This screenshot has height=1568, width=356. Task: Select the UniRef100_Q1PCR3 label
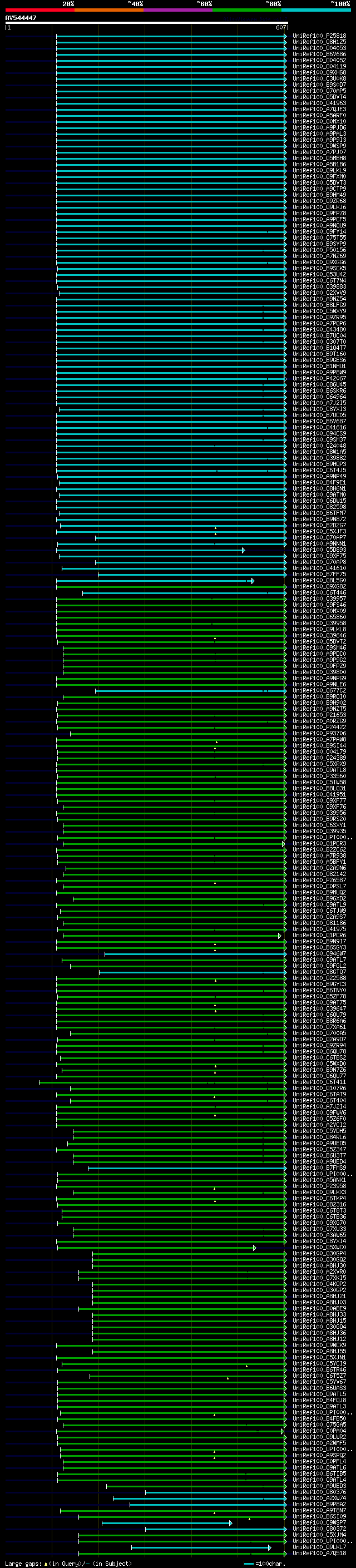coord(319,844)
